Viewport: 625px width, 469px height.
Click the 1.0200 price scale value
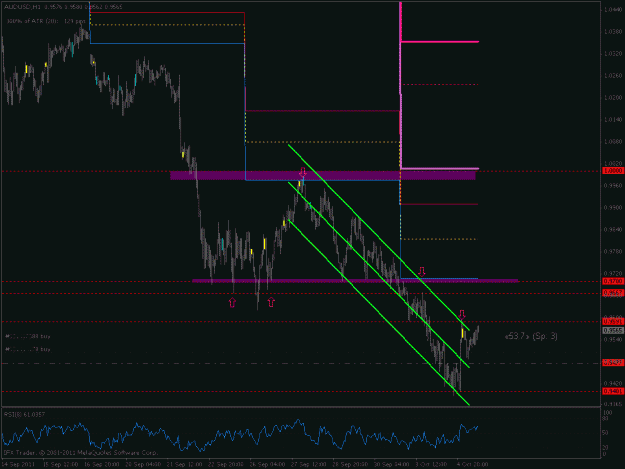[x=613, y=98]
